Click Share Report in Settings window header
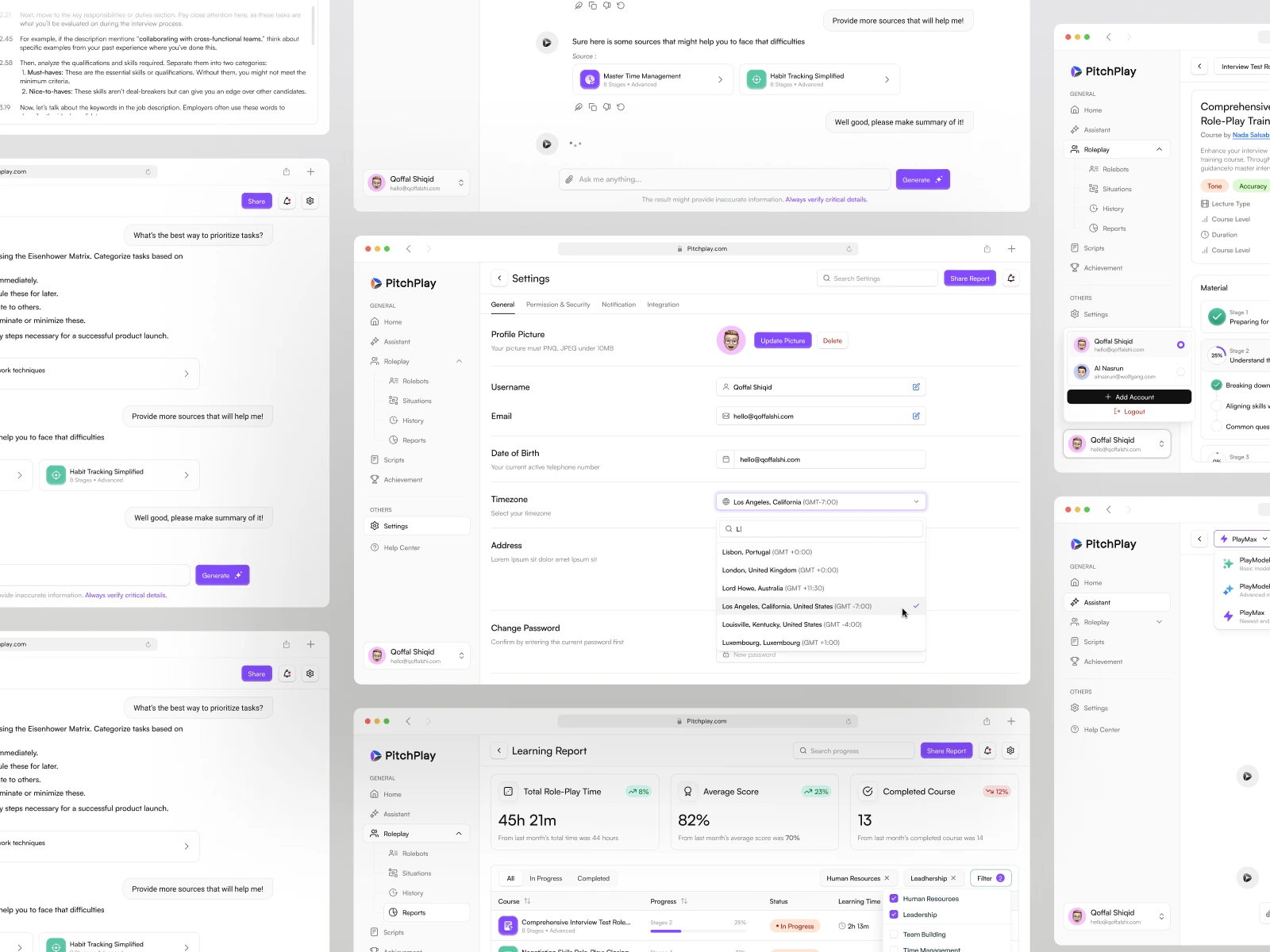This screenshot has width=1270, height=952. [969, 278]
